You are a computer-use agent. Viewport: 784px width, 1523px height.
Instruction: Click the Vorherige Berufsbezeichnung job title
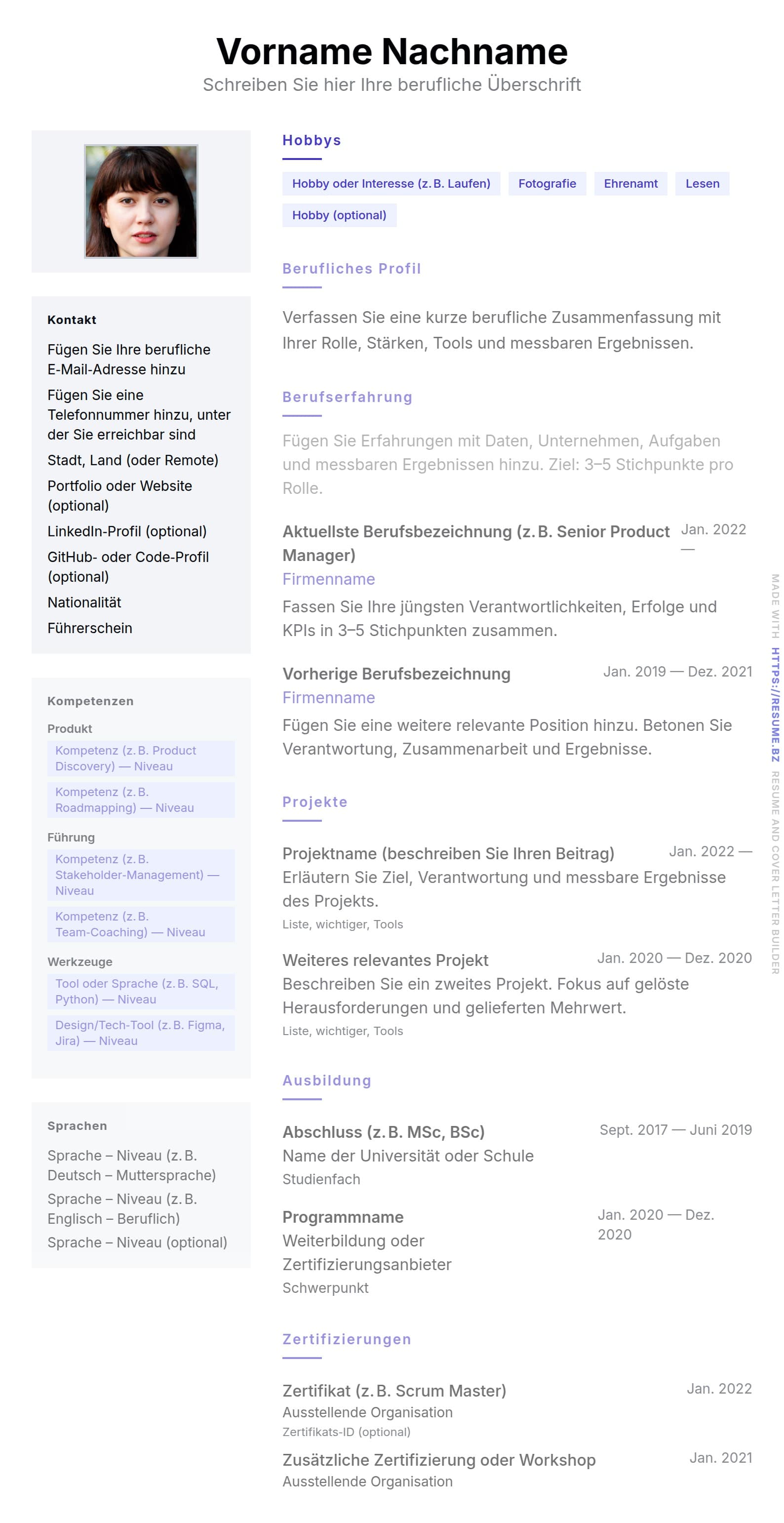click(396, 674)
